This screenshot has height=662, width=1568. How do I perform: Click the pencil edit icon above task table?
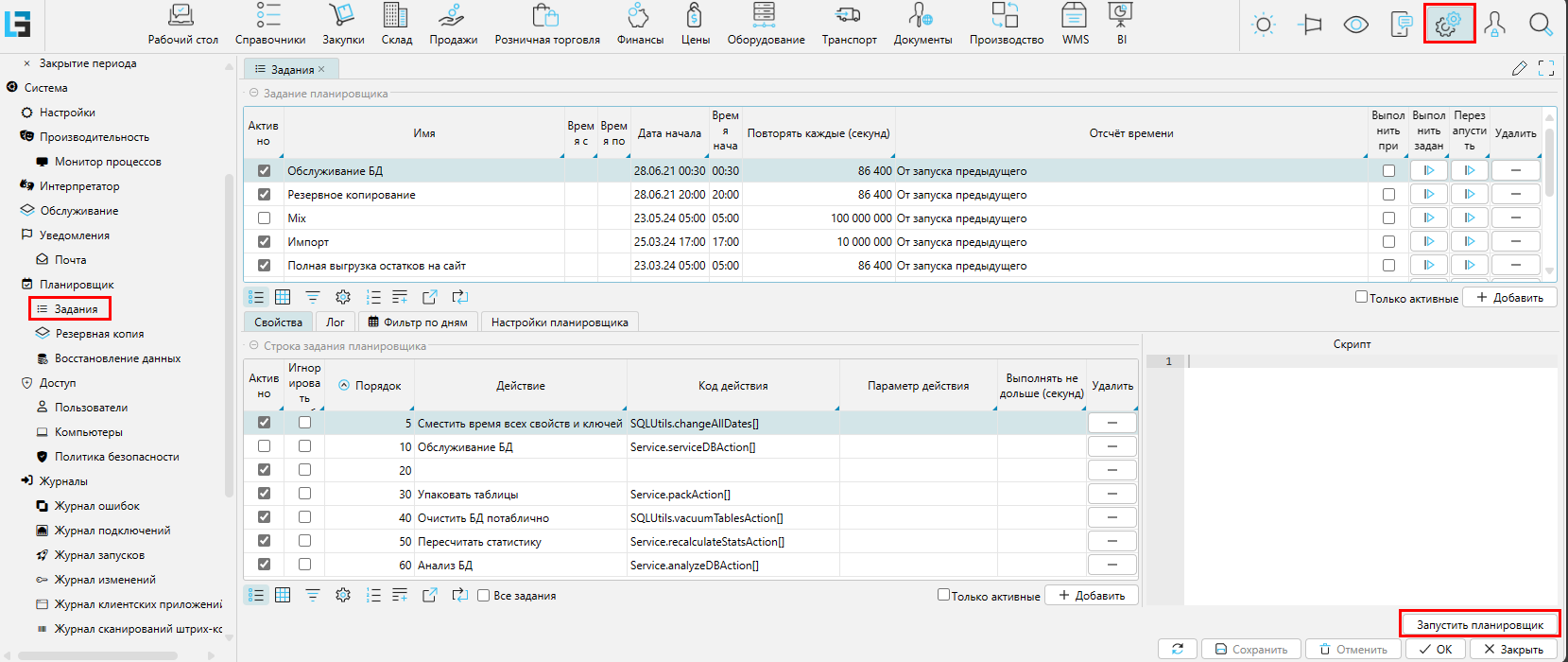point(1519,68)
